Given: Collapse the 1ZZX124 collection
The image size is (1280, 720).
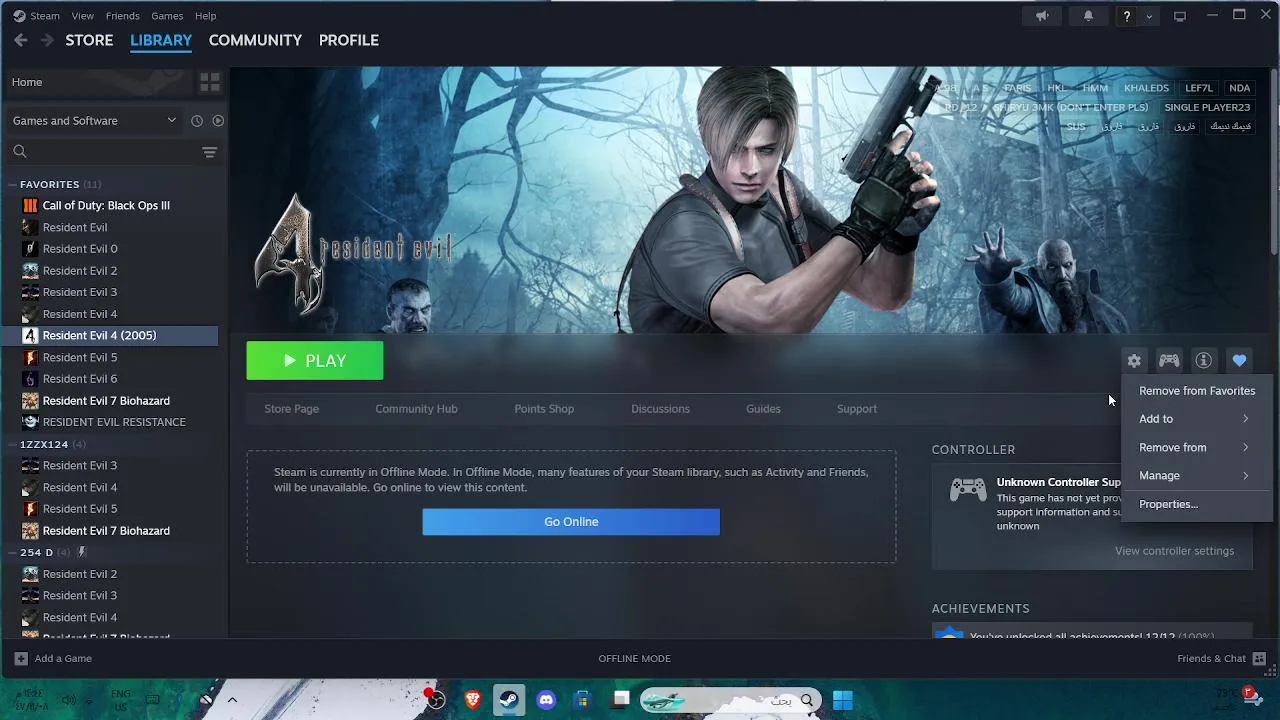Looking at the screenshot, I should [x=12, y=444].
